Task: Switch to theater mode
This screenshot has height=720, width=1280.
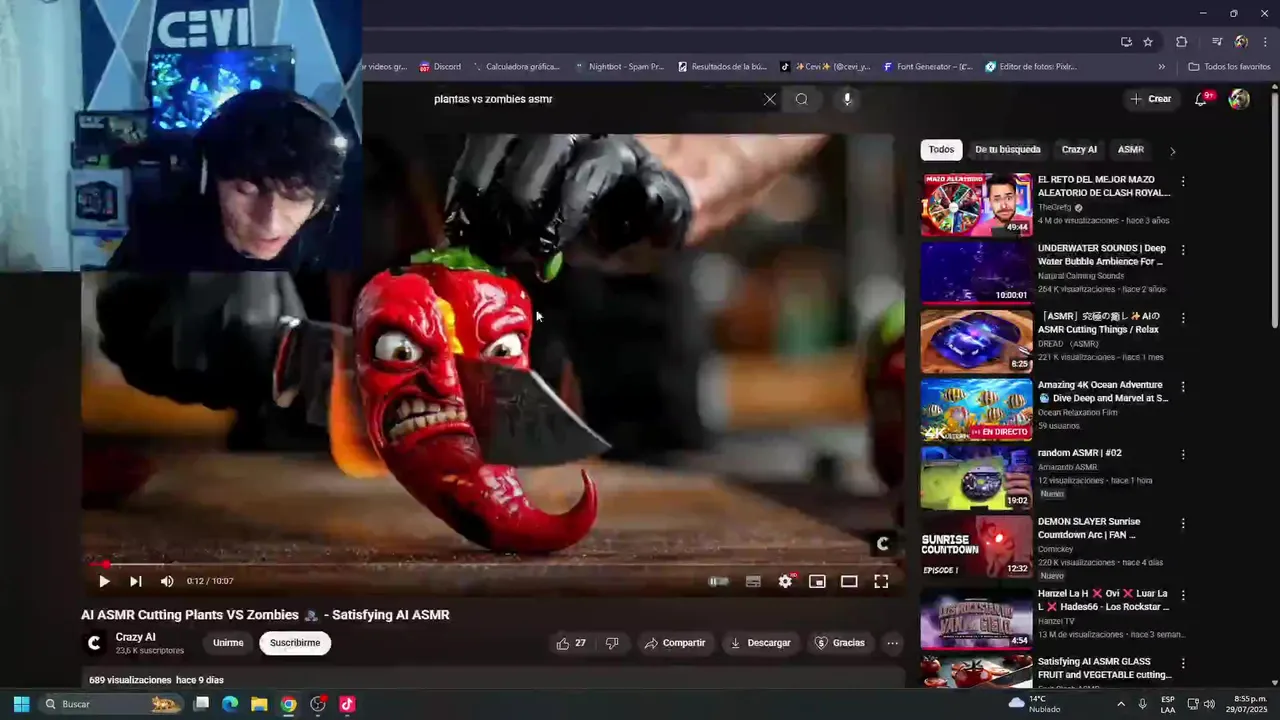Action: coord(849,581)
